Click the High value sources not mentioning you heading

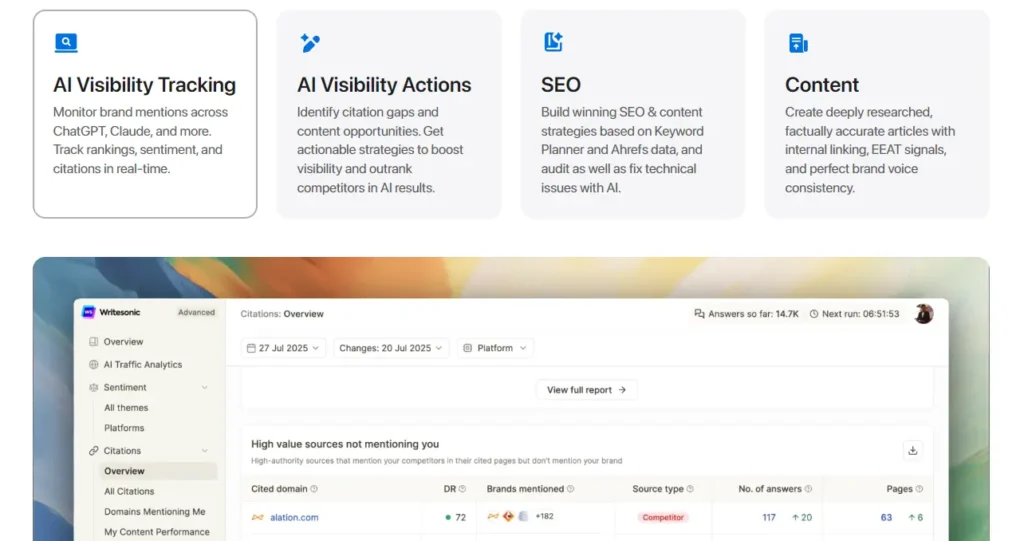coord(345,444)
